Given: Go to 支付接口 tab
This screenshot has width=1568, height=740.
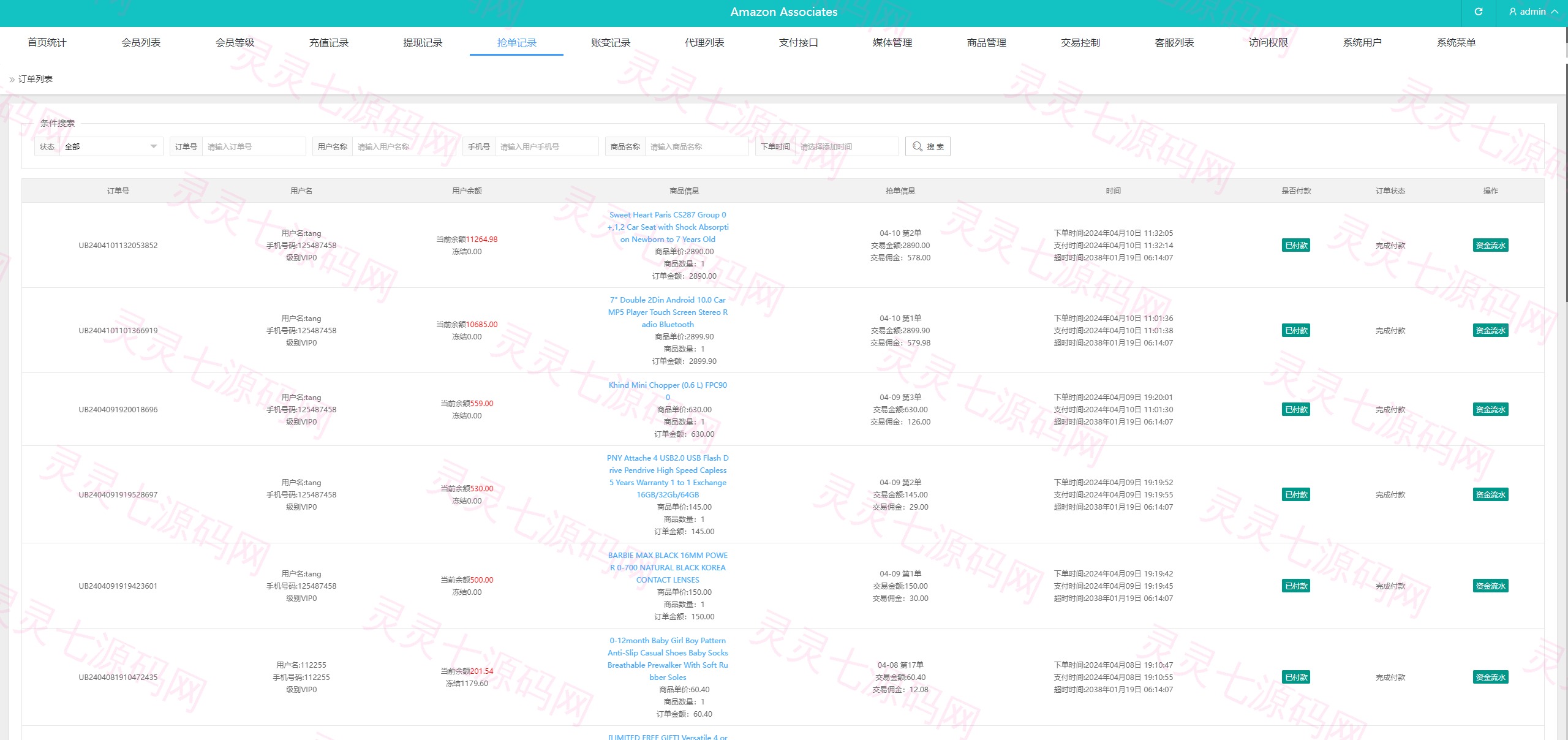Looking at the screenshot, I should click(x=799, y=42).
